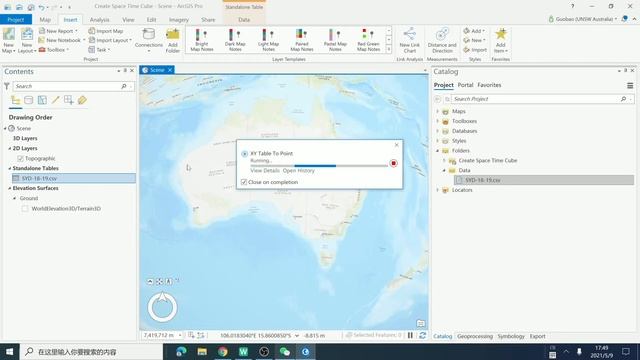Open Chrome from taskbar
Screen dimensions: 640x360
pyautogui.click(x=222, y=351)
